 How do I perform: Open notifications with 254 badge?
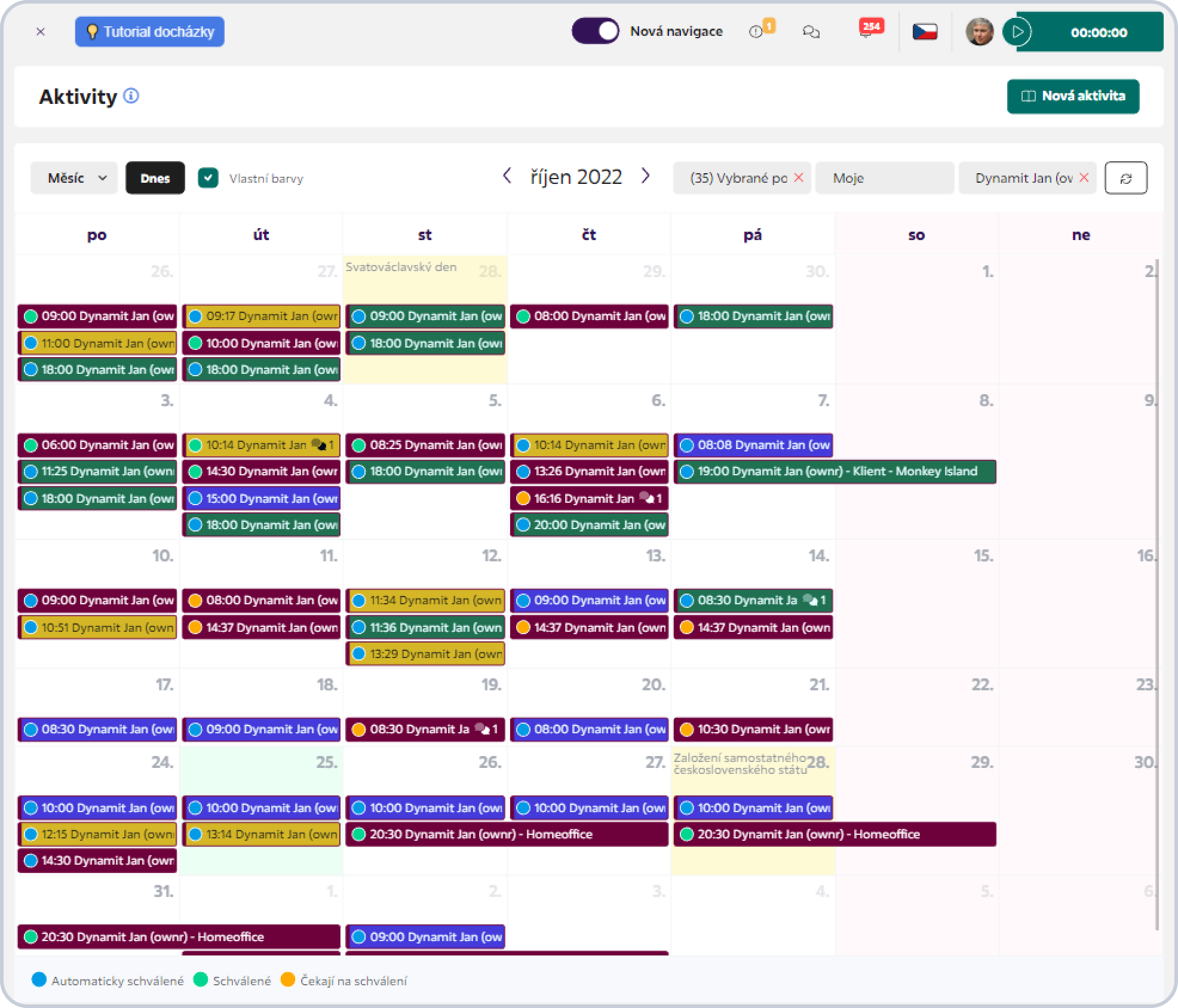click(870, 29)
